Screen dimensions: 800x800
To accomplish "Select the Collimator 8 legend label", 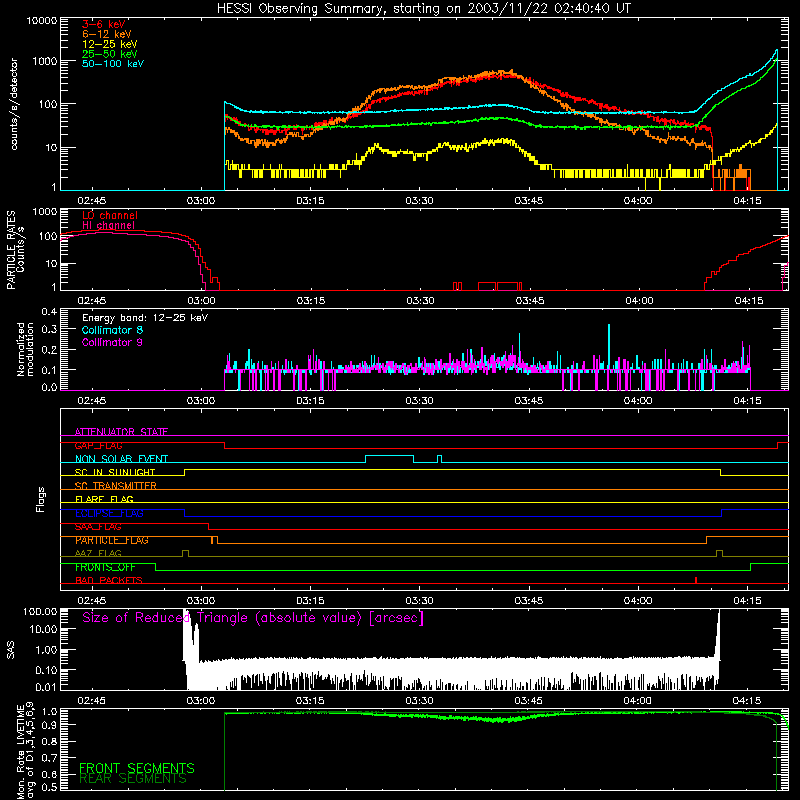I will tap(112, 330).
